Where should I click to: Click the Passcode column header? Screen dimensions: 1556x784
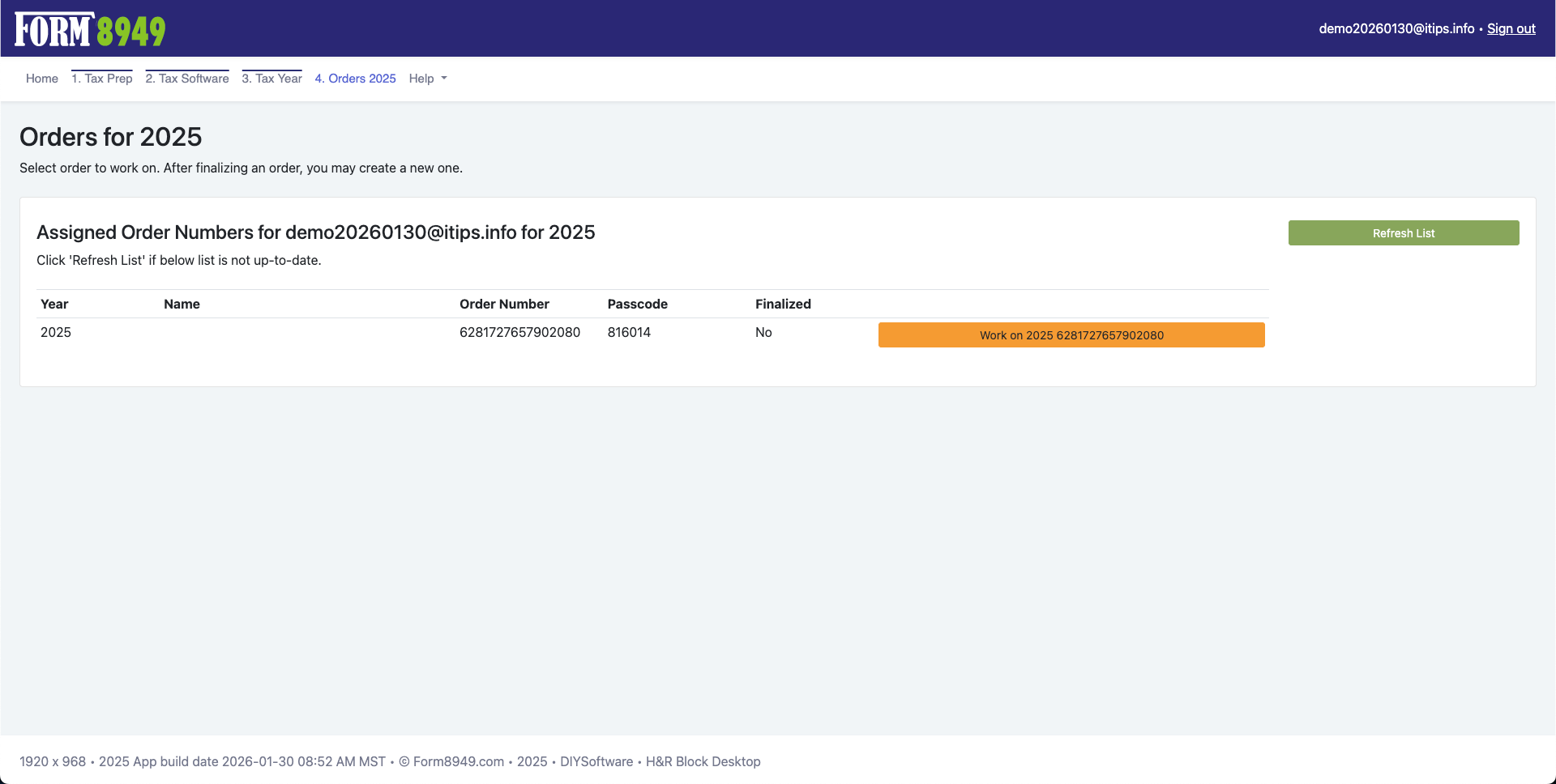point(637,304)
